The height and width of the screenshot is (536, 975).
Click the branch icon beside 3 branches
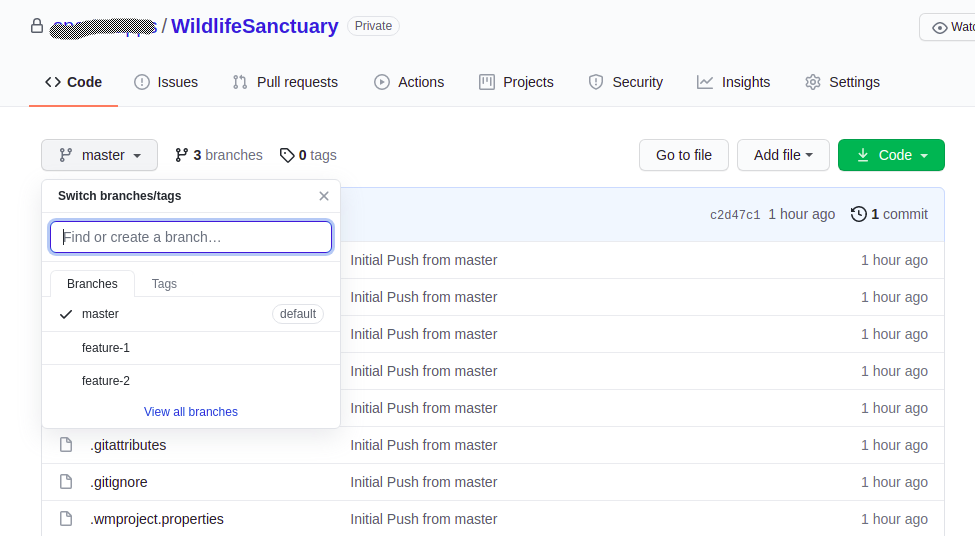tap(181, 155)
